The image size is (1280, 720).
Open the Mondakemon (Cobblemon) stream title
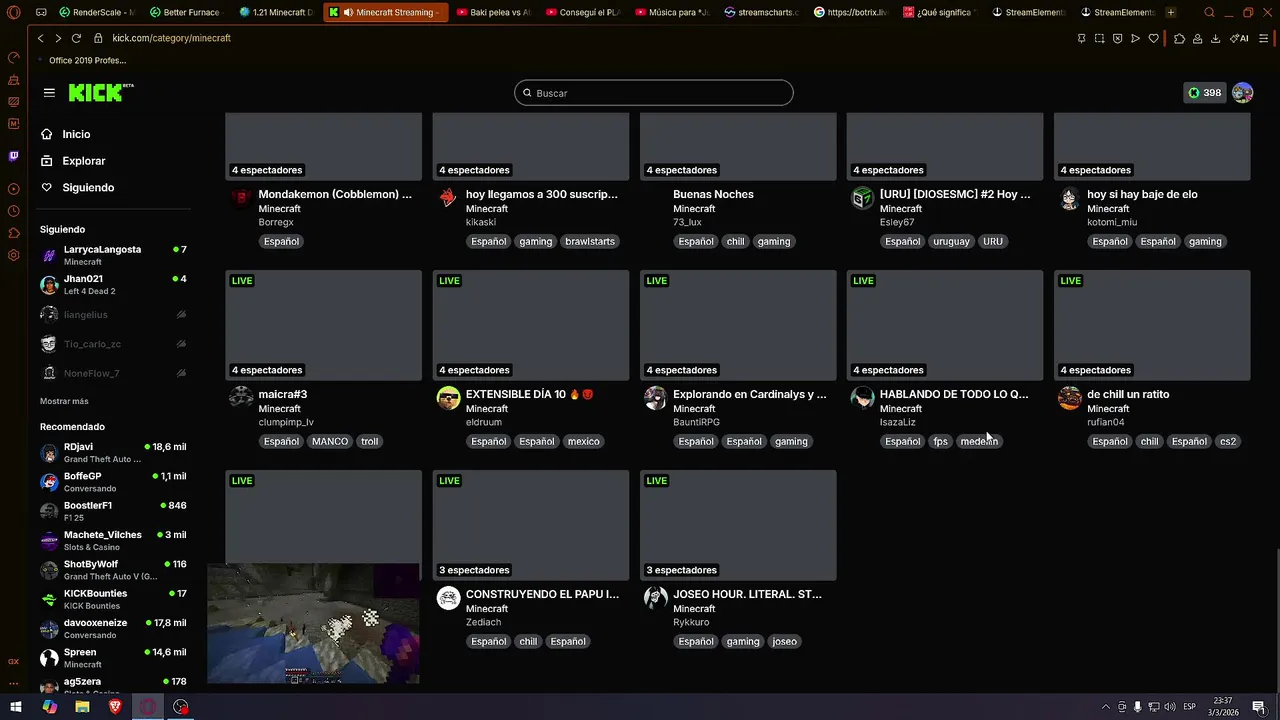click(x=335, y=194)
